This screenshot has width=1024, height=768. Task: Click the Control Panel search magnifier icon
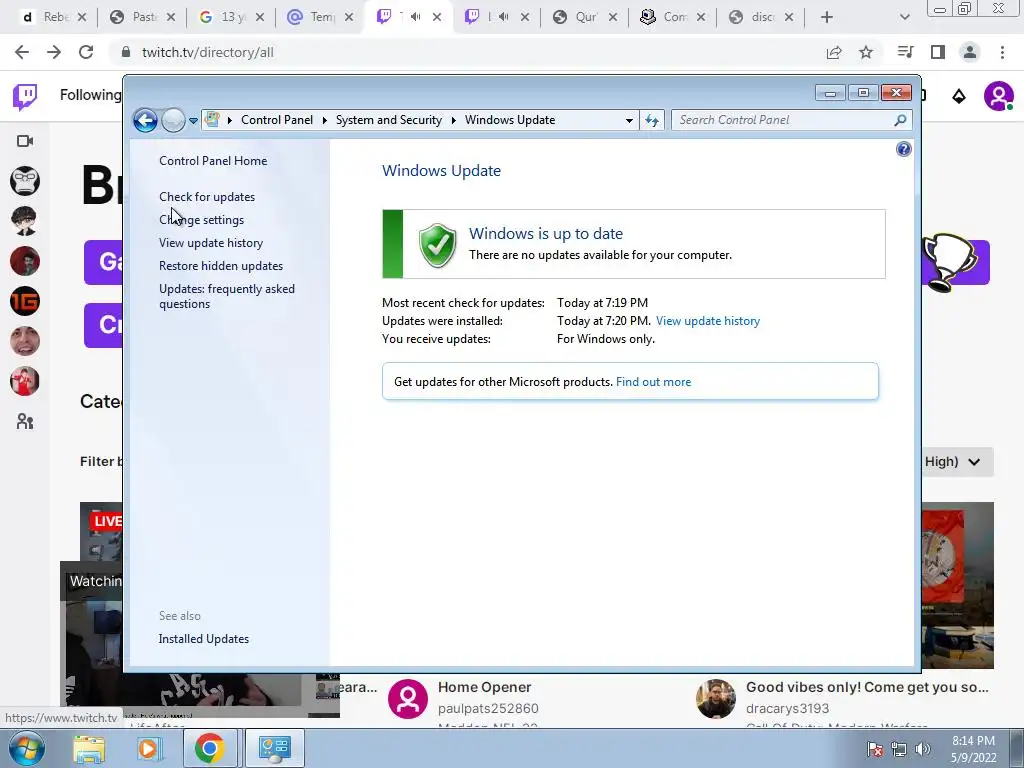pos(901,120)
